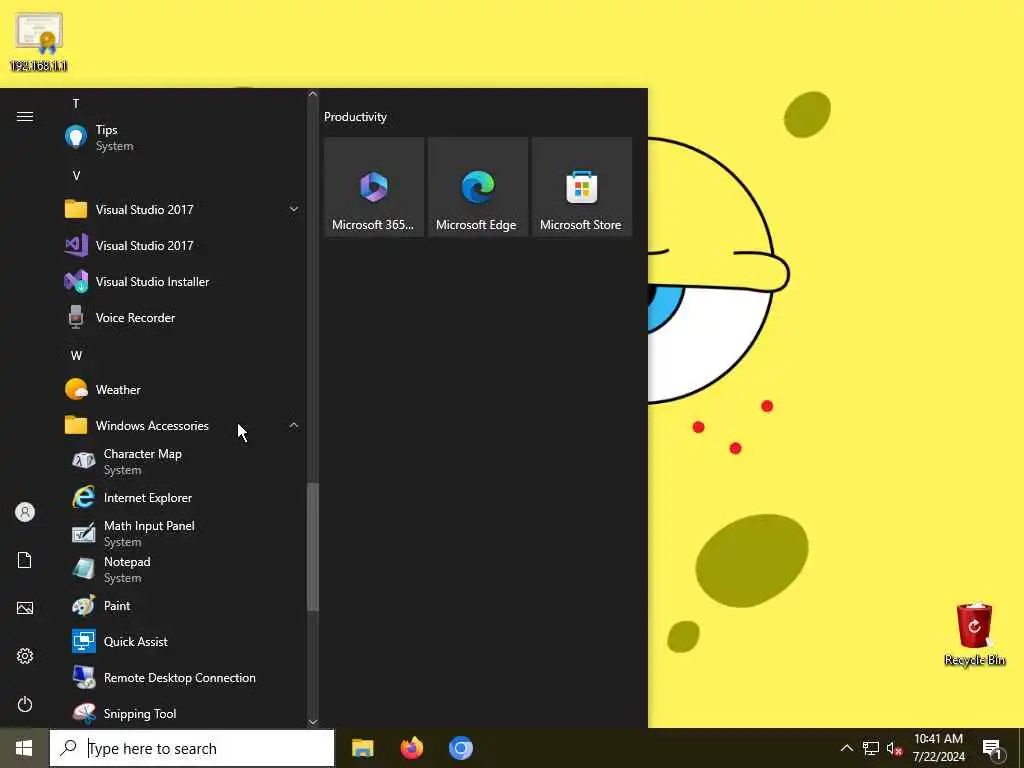Expand Start menu hamburger button

25,116
